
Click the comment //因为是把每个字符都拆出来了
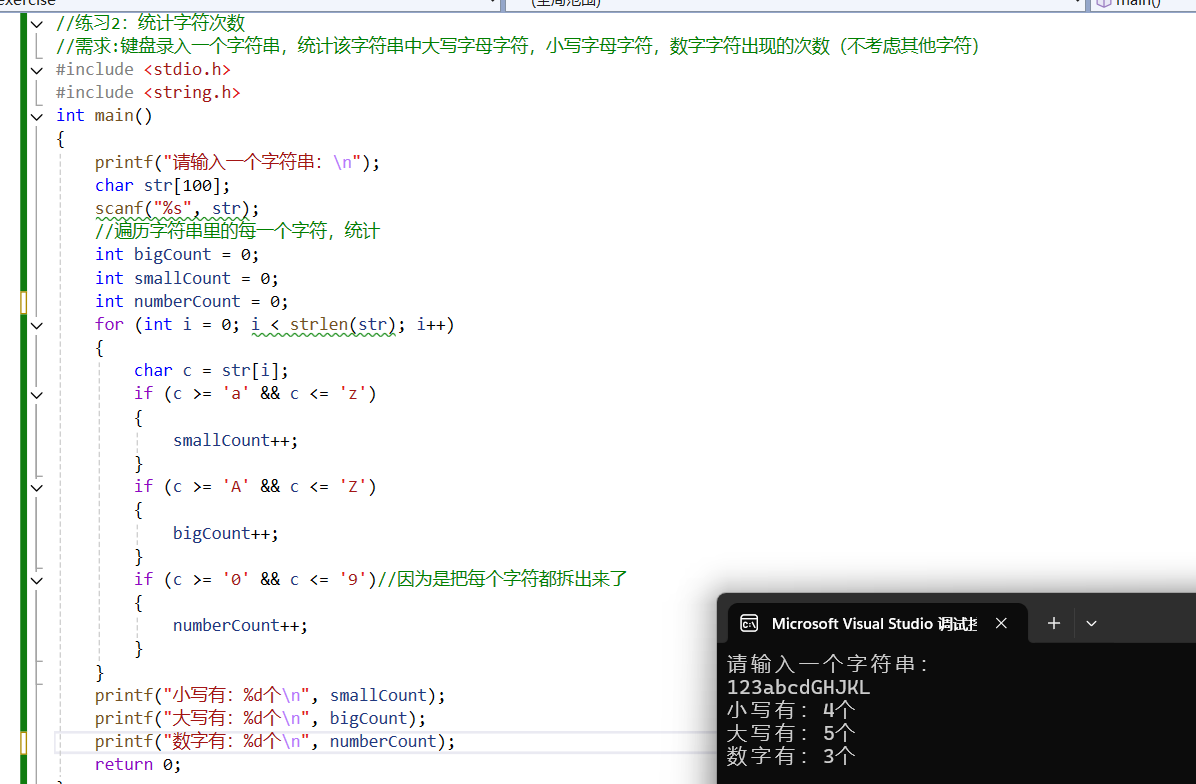click(x=503, y=579)
